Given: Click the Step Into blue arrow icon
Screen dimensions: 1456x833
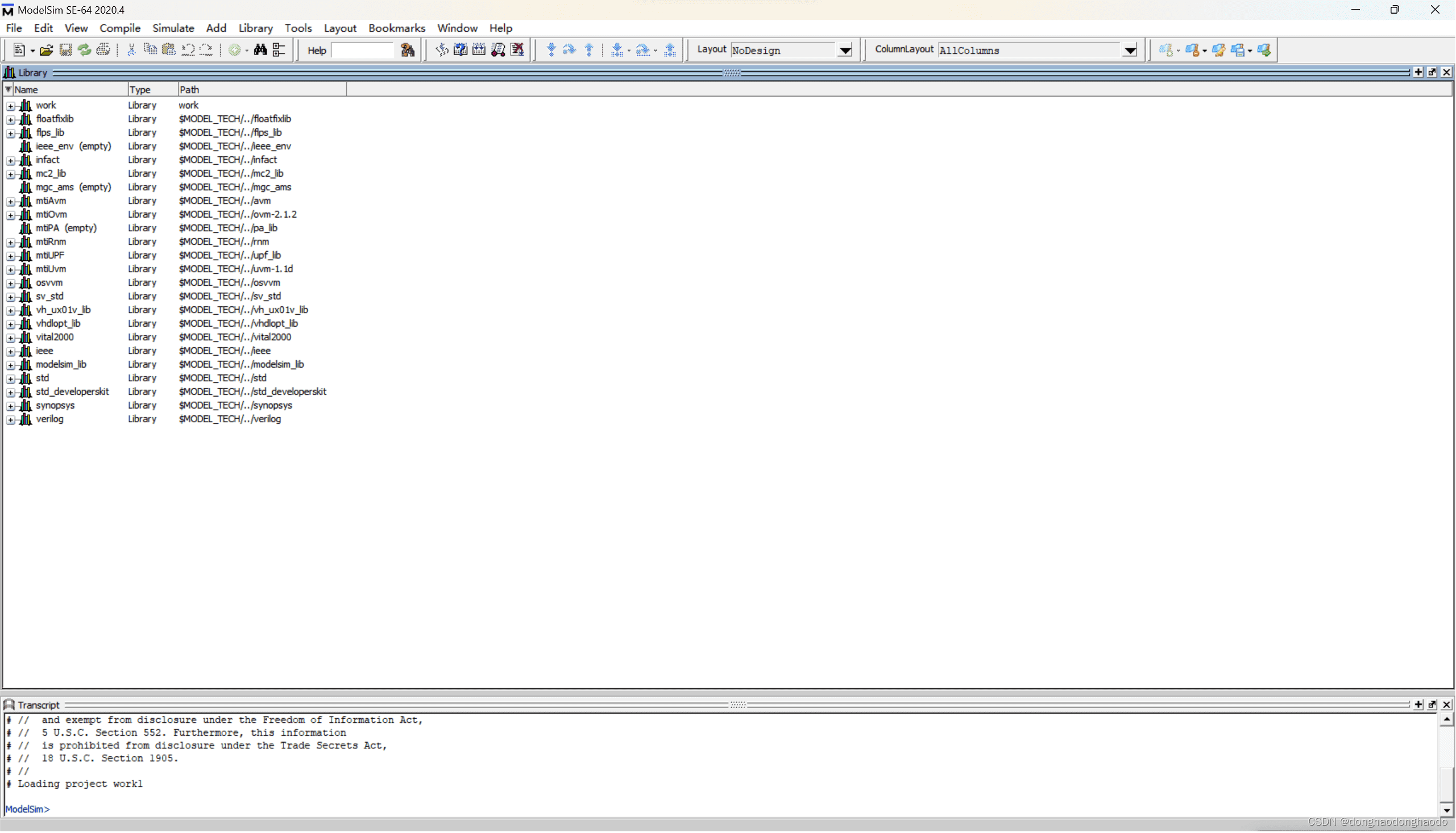Looking at the screenshot, I should point(550,51).
